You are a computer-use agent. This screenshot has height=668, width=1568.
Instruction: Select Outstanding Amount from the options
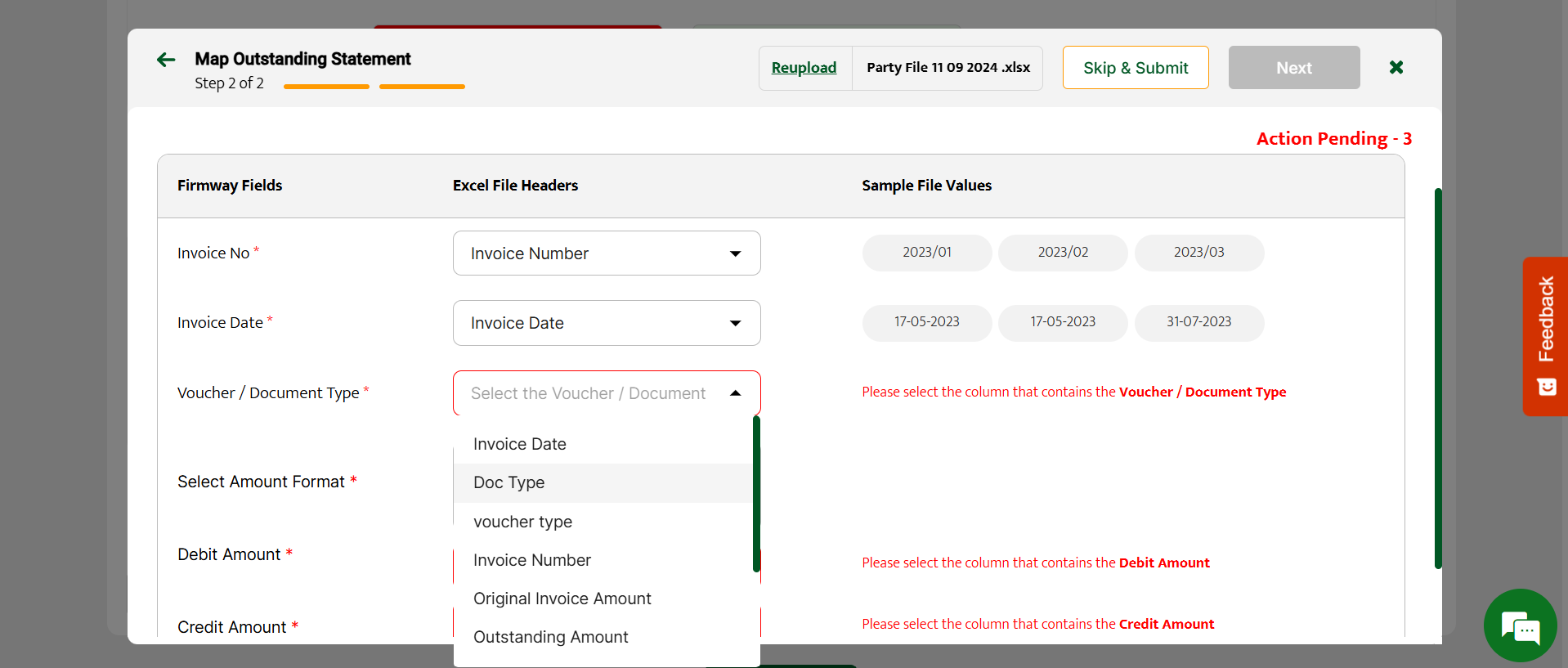pos(550,637)
